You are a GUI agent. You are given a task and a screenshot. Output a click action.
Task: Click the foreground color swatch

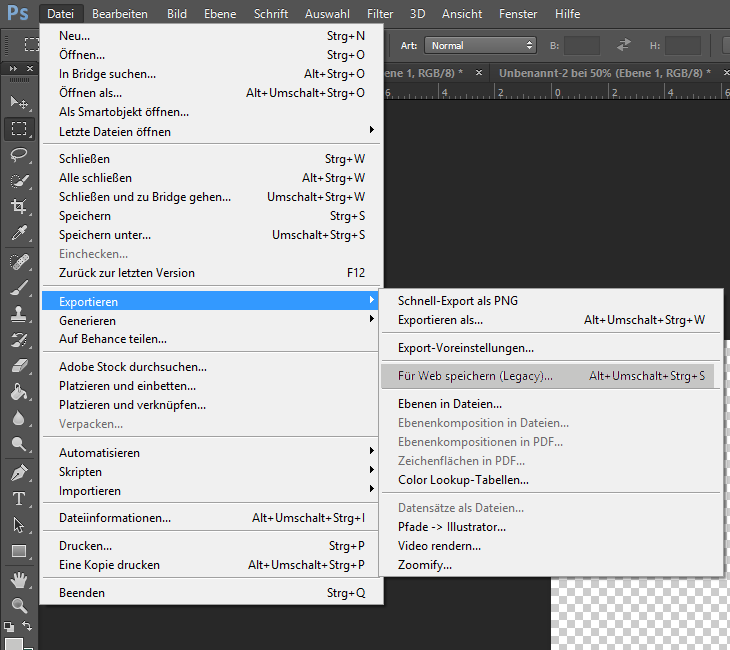coord(13,643)
